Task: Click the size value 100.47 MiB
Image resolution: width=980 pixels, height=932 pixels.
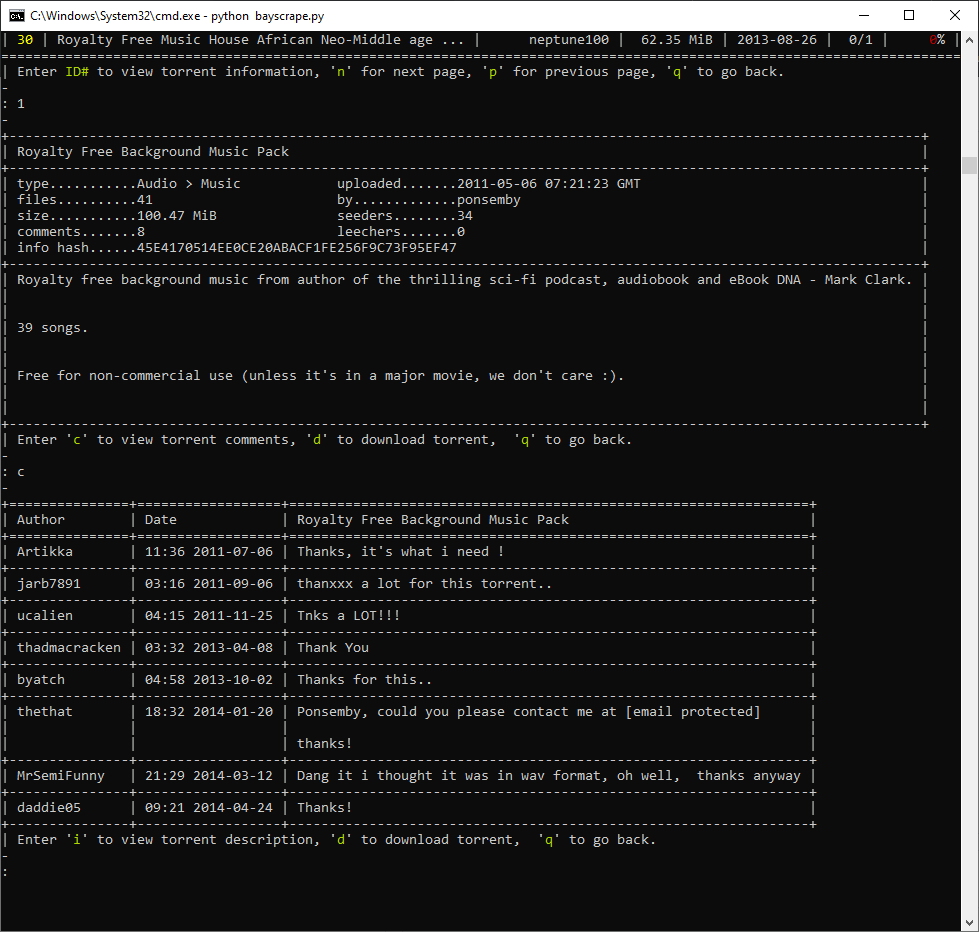Action: [177, 216]
